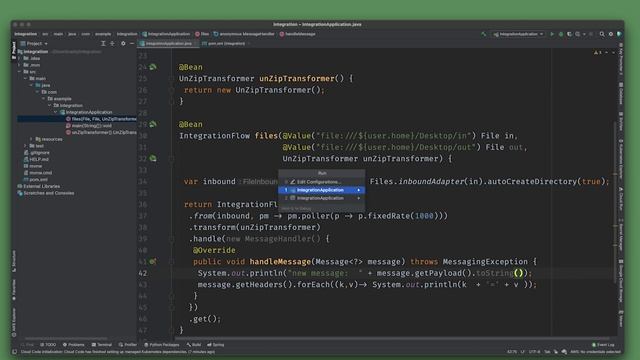Expand the resources folder in project tree
The height and width of the screenshot is (360, 640).
click(31, 139)
